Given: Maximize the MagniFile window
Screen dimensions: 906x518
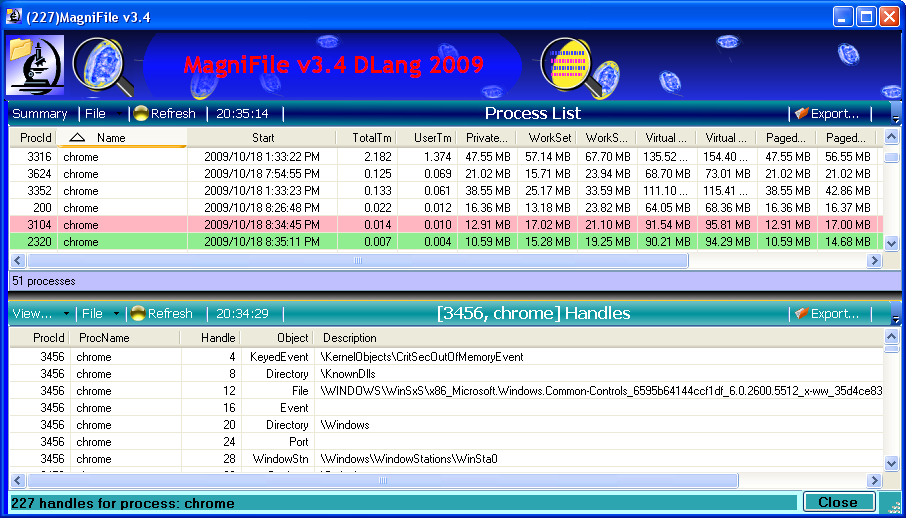Looking at the screenshot, I should click(867, 17).
